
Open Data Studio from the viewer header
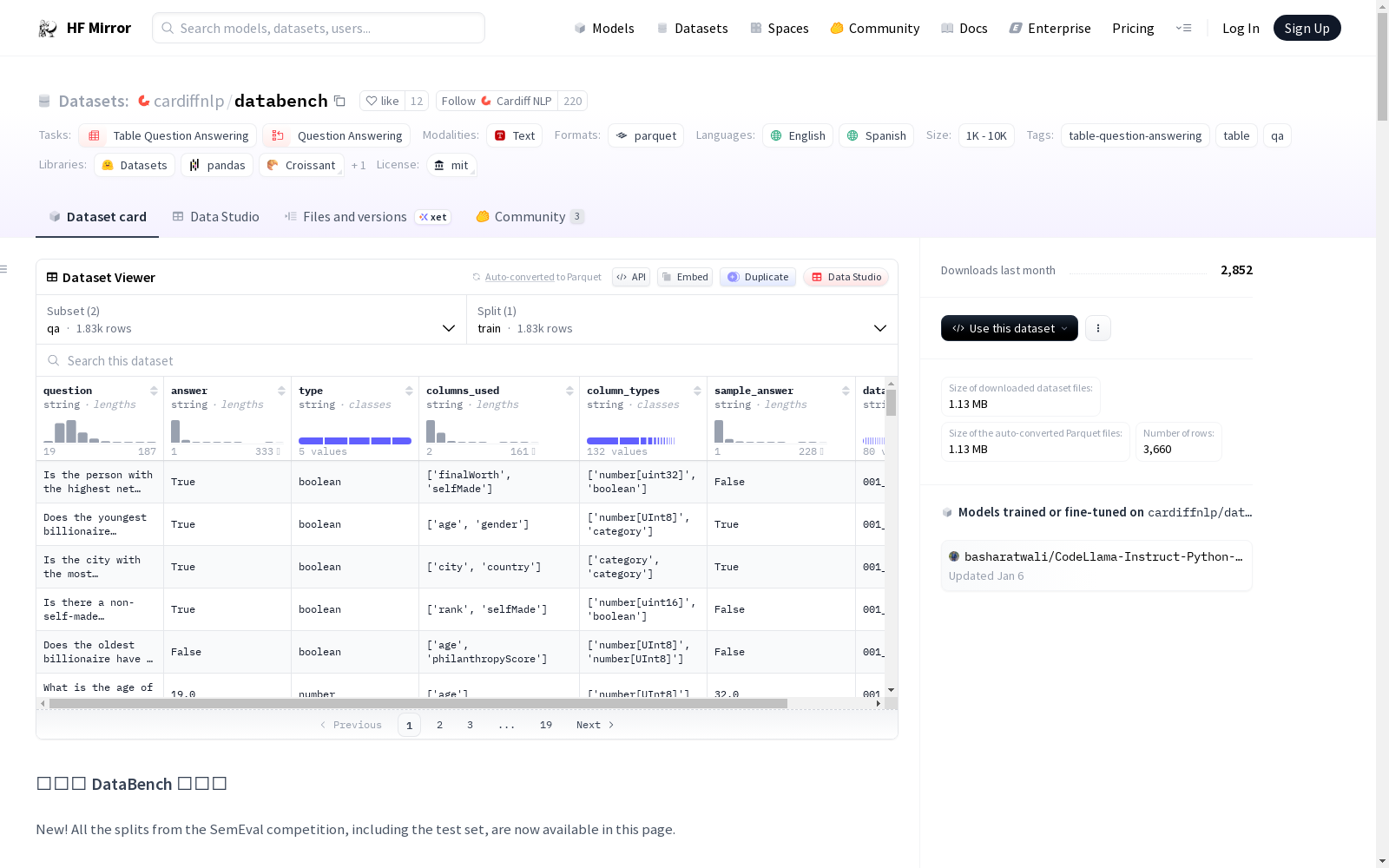(846, 277)
